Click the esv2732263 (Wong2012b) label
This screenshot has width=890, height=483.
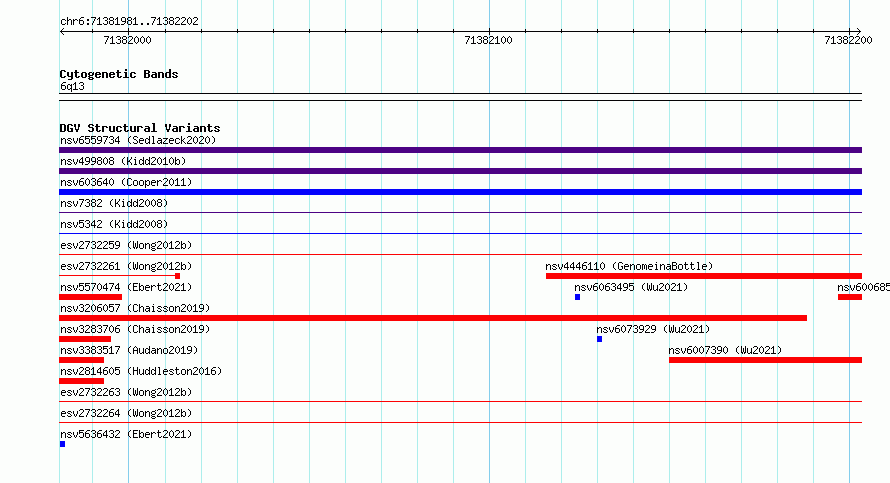pyautogui.click(x=126, y=392)
